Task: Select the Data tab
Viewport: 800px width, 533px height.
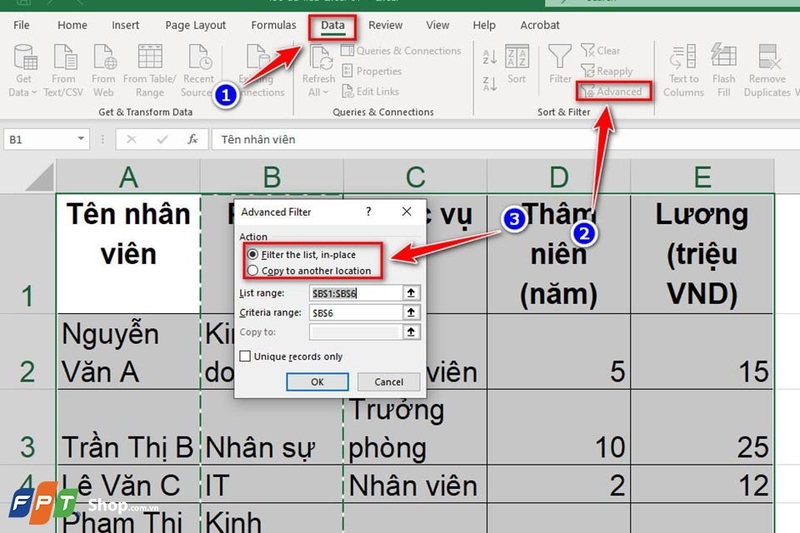Action: pos(333,26)
